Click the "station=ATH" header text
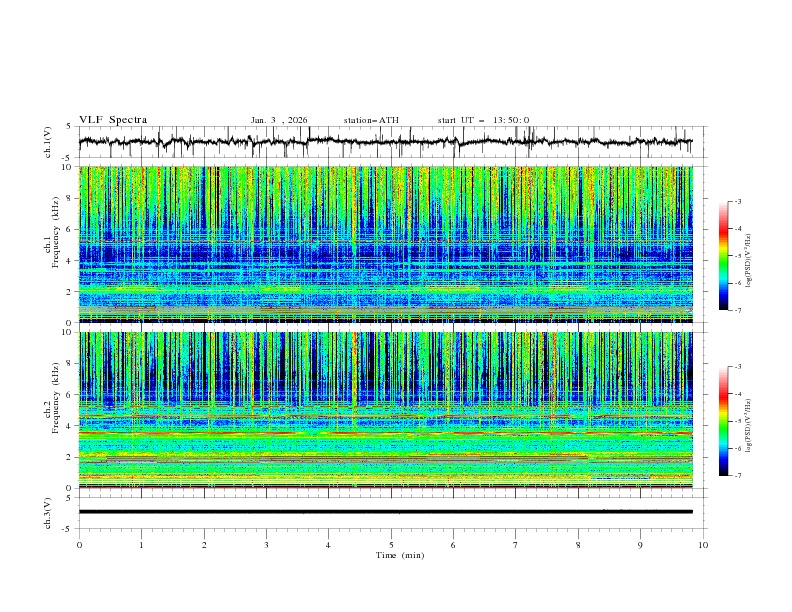 371,120
